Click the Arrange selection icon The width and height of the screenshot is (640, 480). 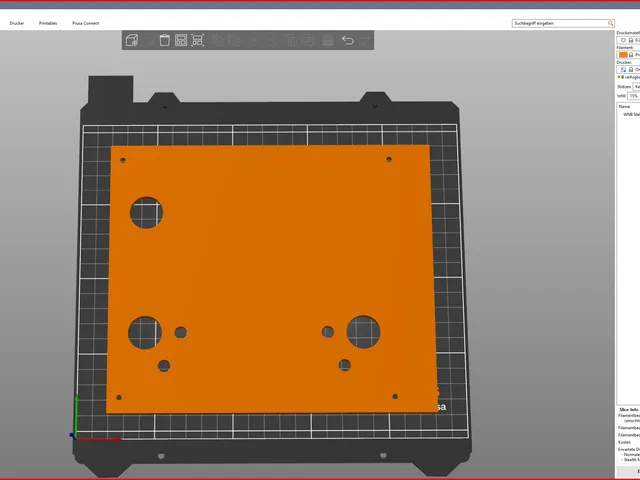click(198, 40)
